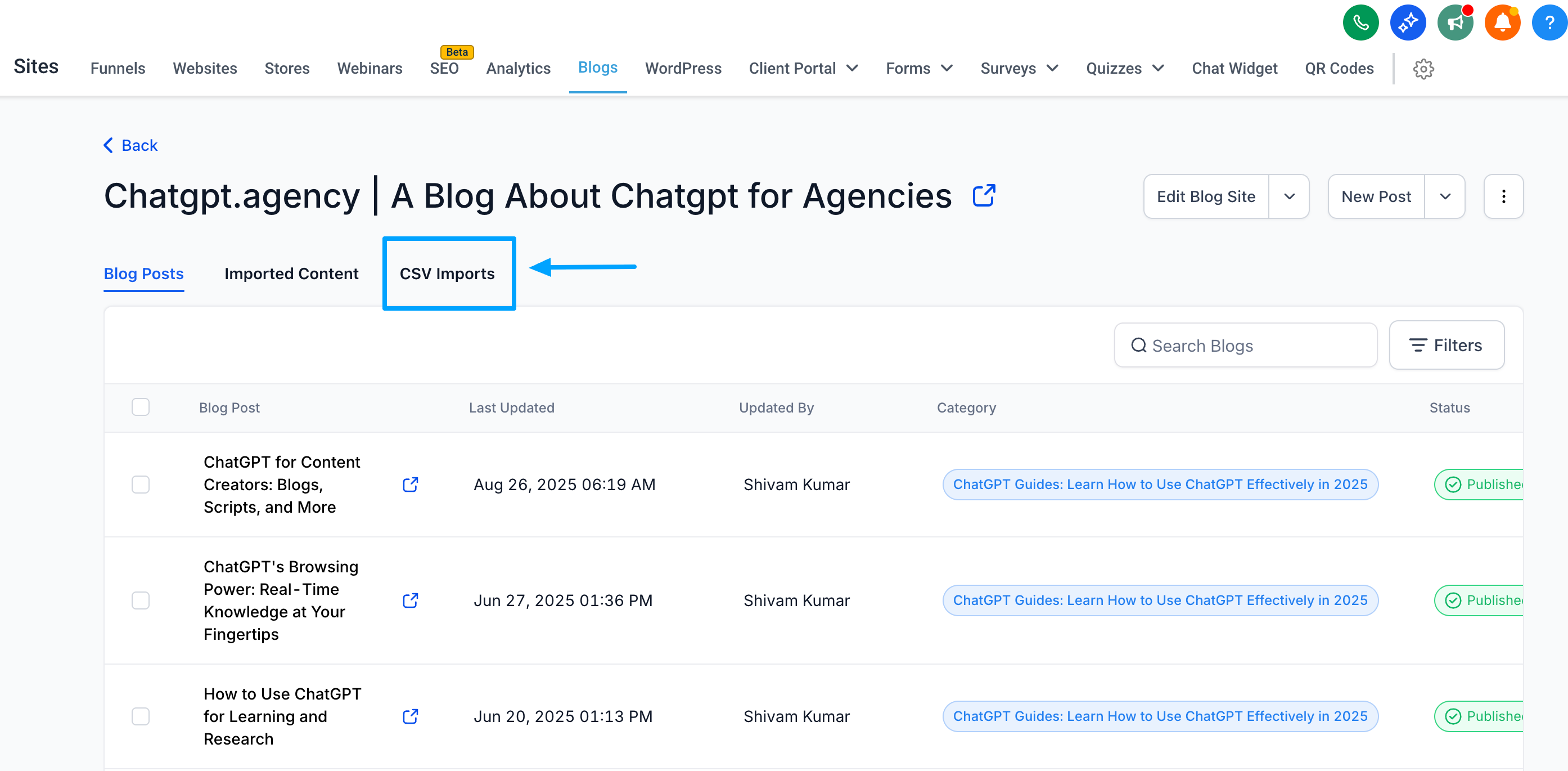
Task: Open the Chat Widget section
Action: [x=1234, y=68]
